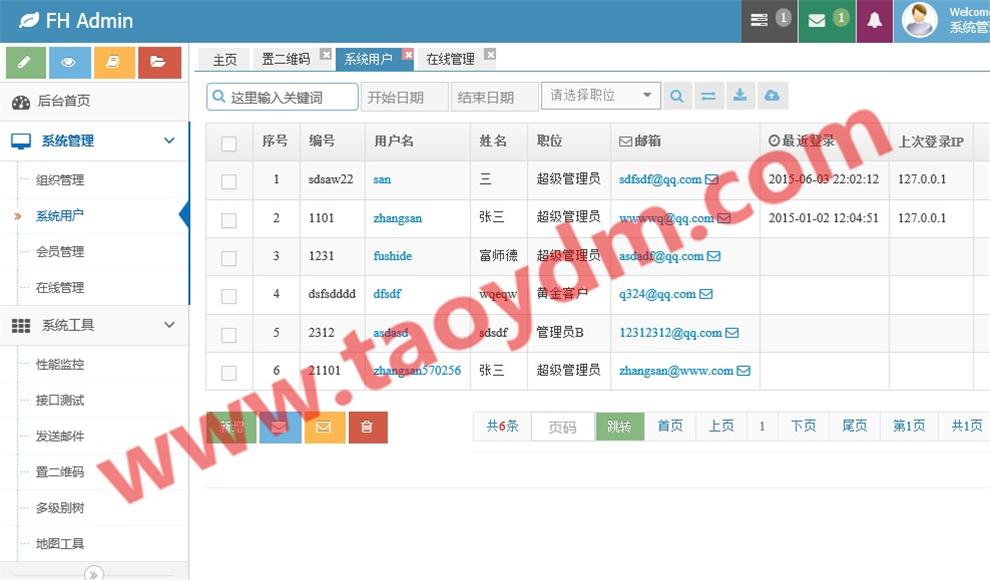The width and height of the screenshot is (990, 580).
Task: Click the envelope icon next to q324@qq.com
Action: 706,294
